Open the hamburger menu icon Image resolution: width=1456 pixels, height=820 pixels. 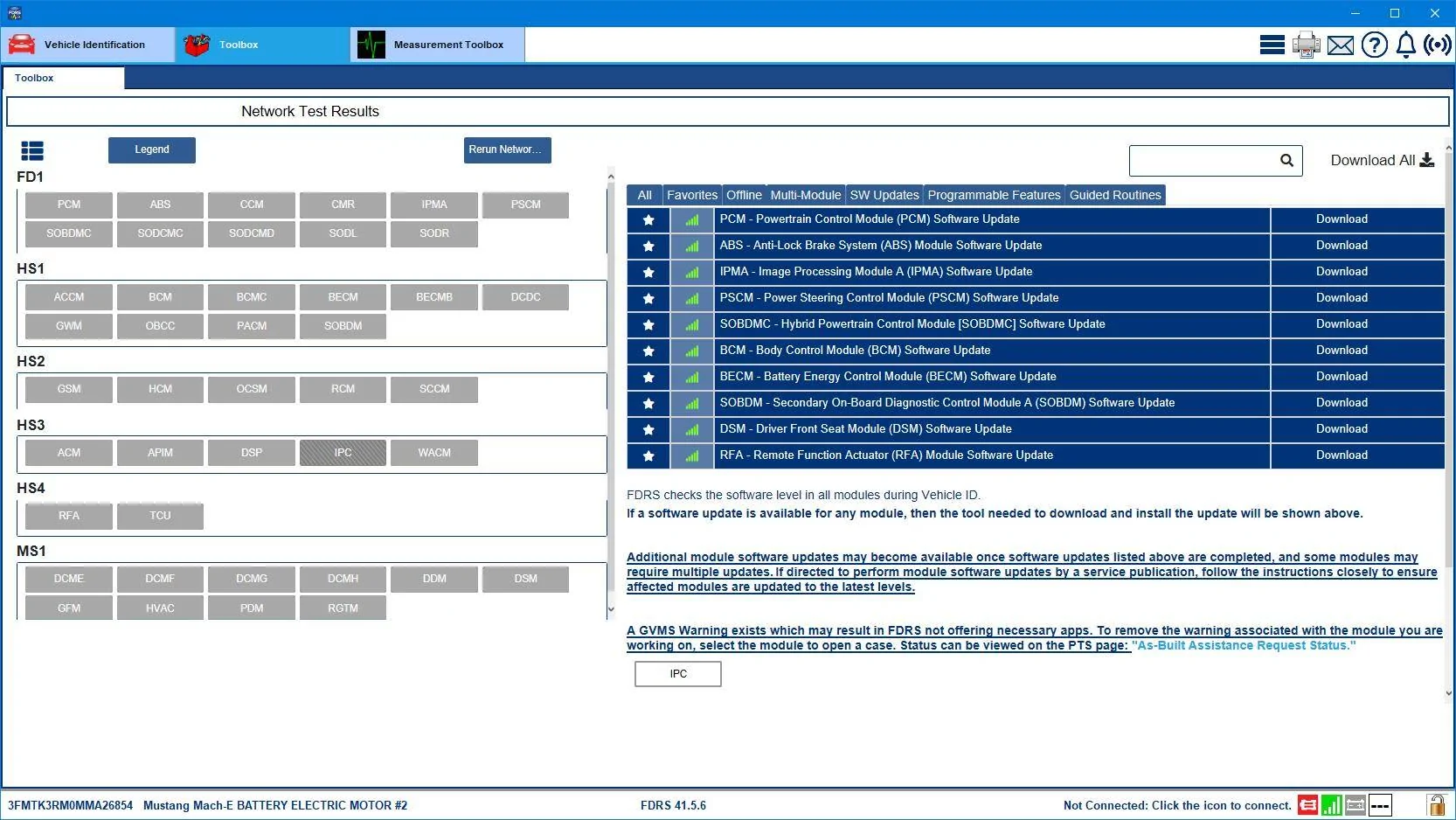coord(1272,45)
